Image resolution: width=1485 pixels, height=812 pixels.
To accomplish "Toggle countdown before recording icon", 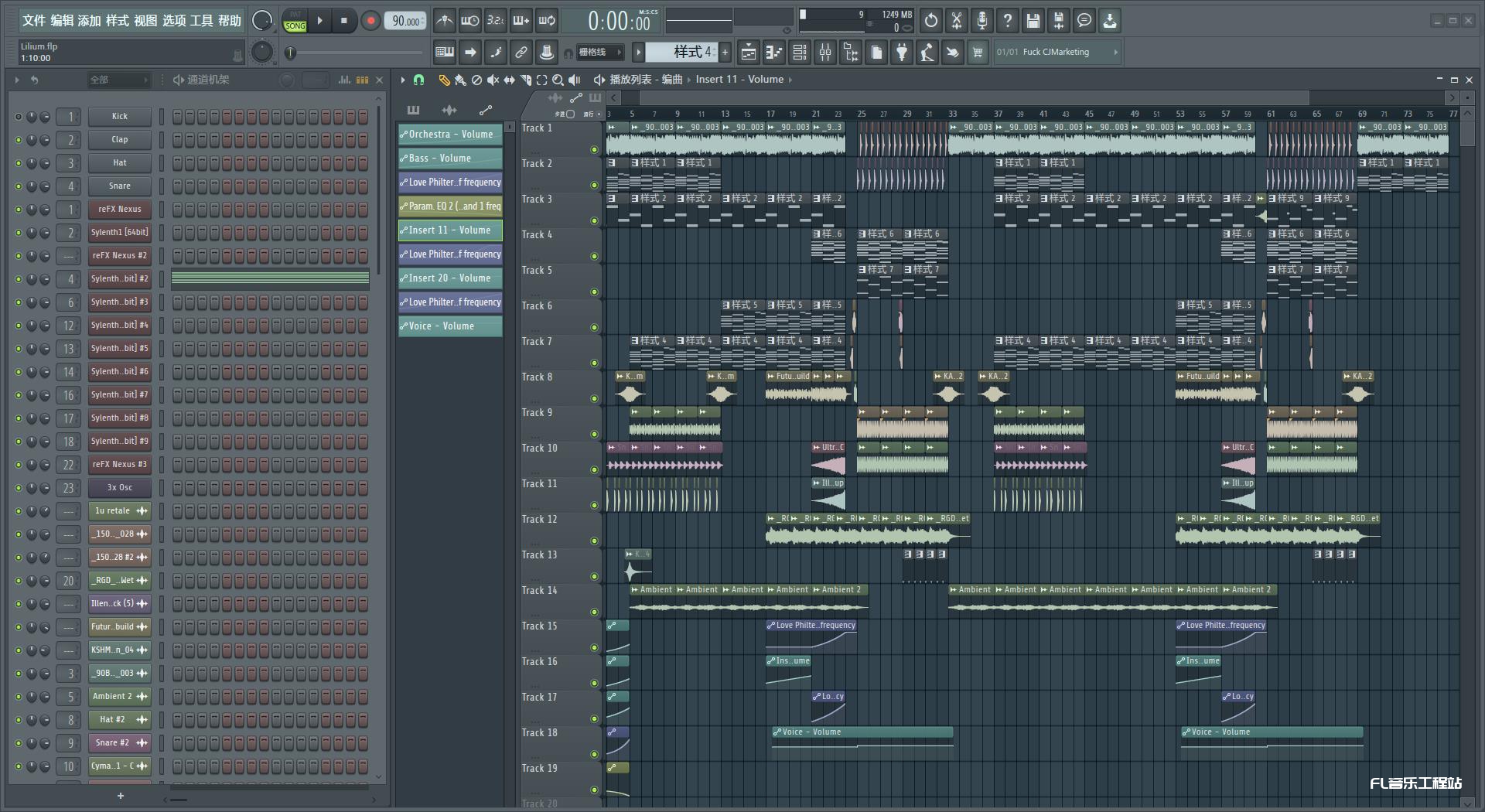I will [496, 21].
